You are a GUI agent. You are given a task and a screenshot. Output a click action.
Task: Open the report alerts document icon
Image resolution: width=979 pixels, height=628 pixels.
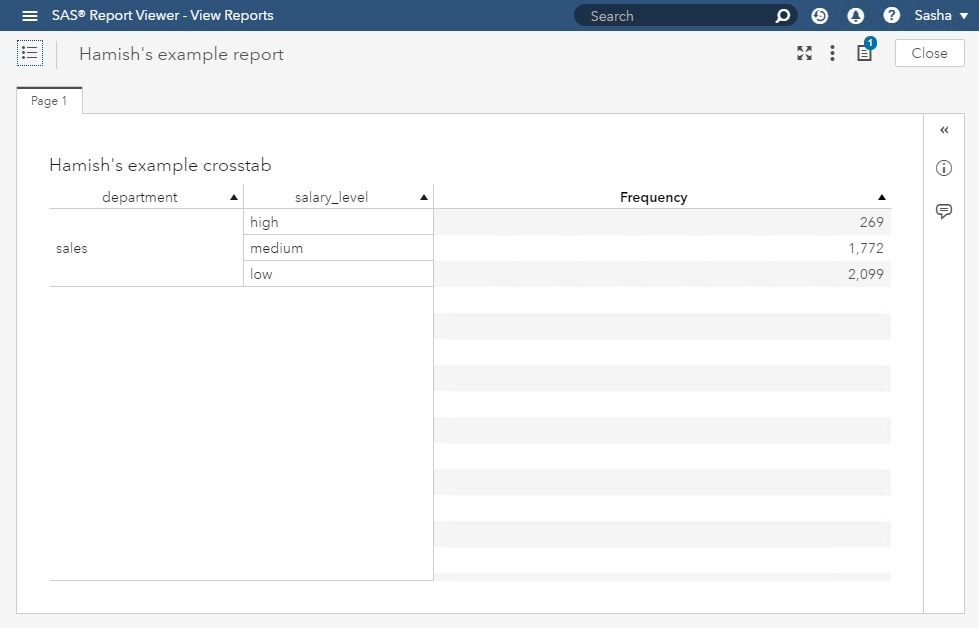[864, 54]
